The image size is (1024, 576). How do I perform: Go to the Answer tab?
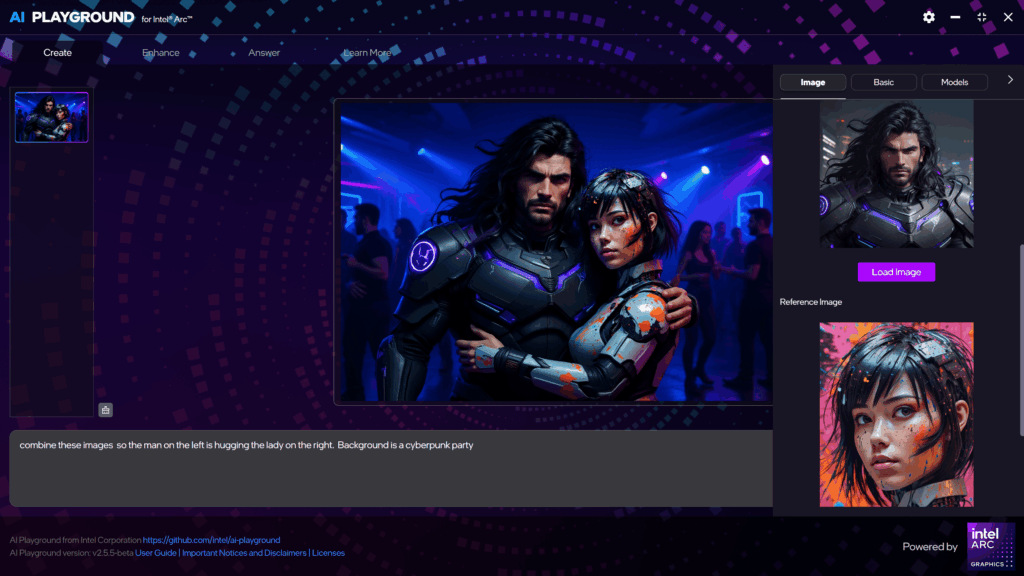pos(264,53)
